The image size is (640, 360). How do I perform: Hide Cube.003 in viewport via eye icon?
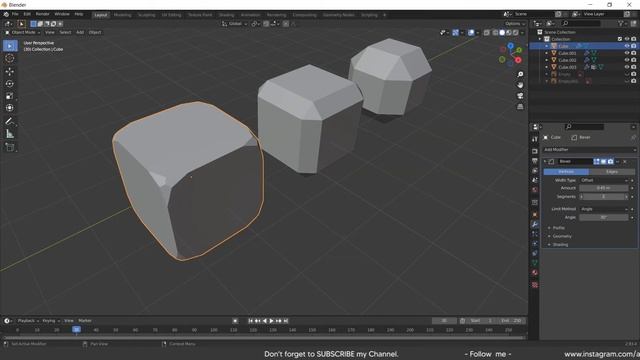(x=627, y=67)
